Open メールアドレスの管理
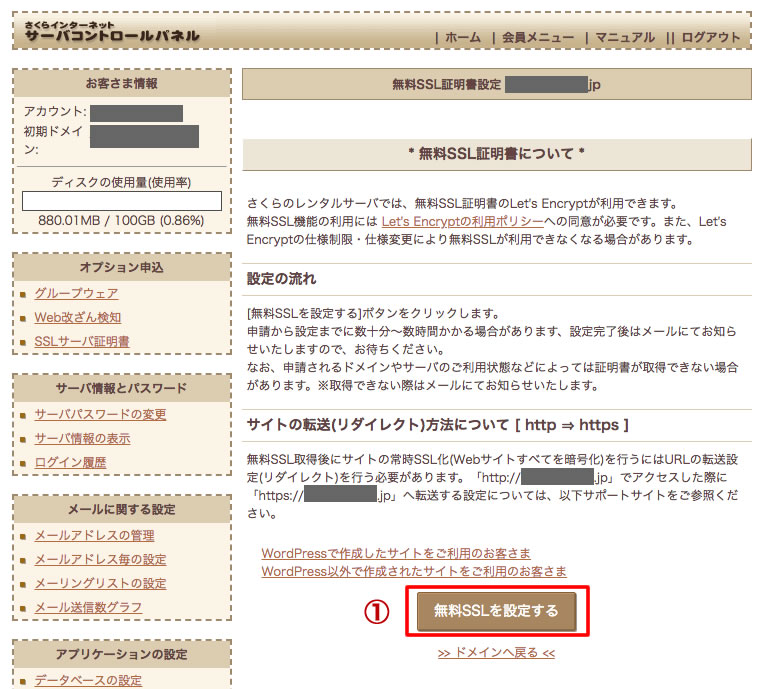This screenshot has height=689, width=784. pyautogui.click(x=94, y=535)
